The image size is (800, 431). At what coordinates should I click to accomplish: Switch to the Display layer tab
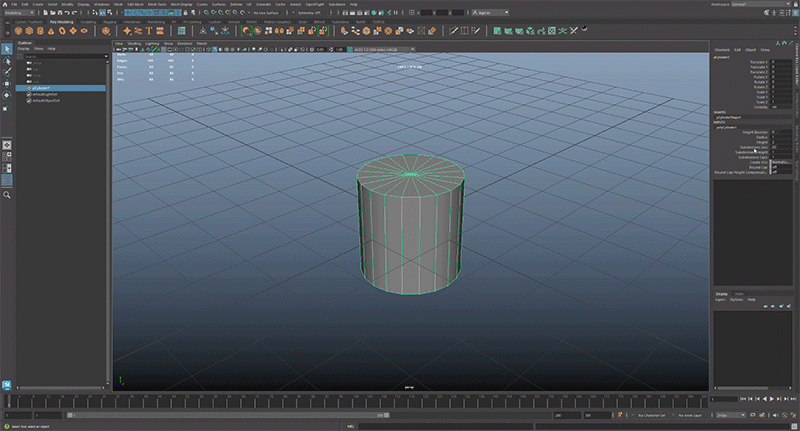(722, 293)
